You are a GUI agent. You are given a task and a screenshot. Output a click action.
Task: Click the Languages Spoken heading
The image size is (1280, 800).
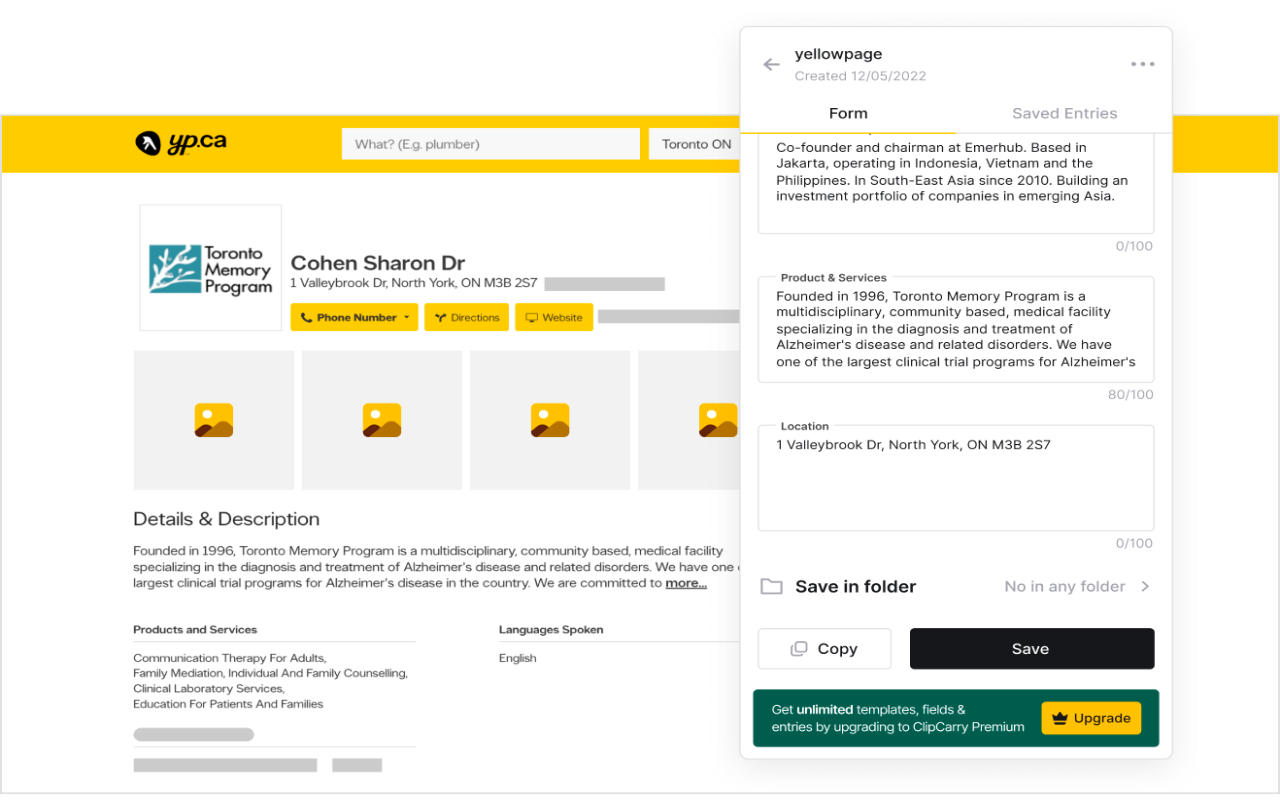(x=551, y=630)
